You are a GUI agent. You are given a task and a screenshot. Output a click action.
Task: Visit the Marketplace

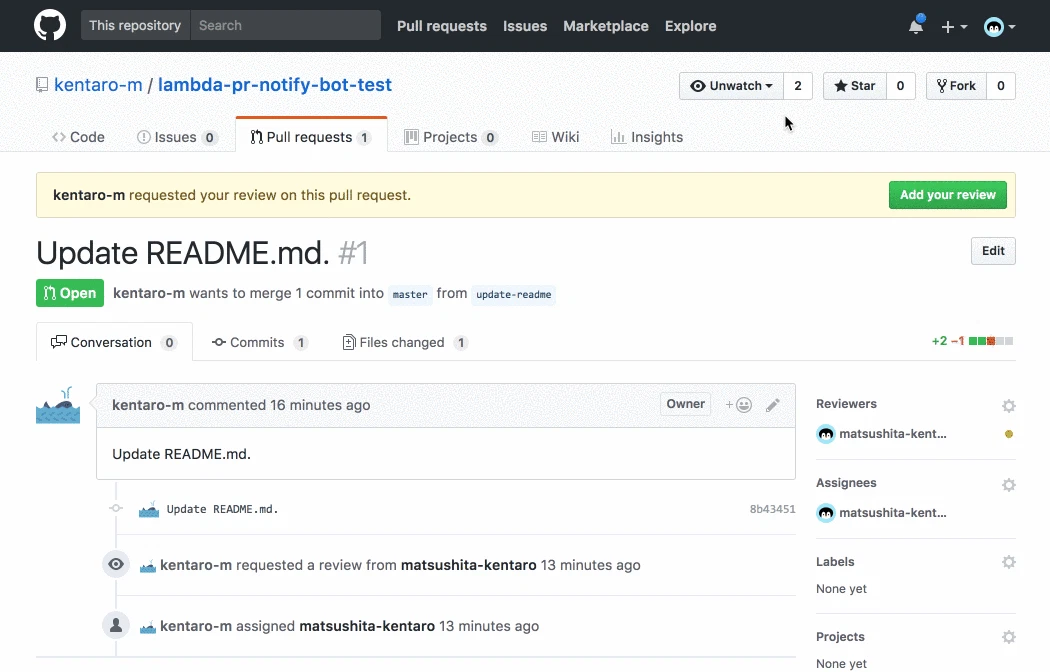[606, 26]
